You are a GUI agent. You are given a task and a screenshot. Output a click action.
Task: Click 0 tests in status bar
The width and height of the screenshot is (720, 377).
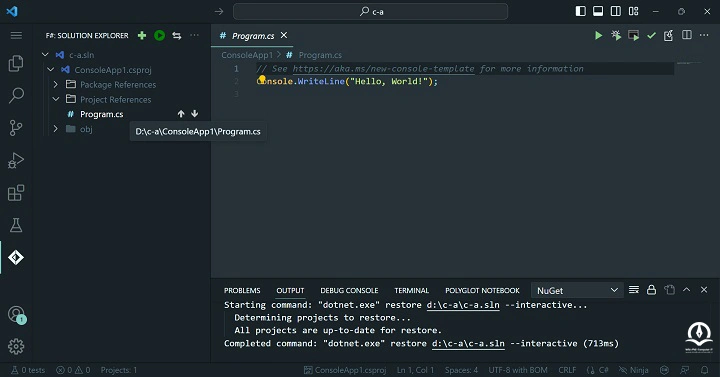pyautogui.click(x=28, y=370)
